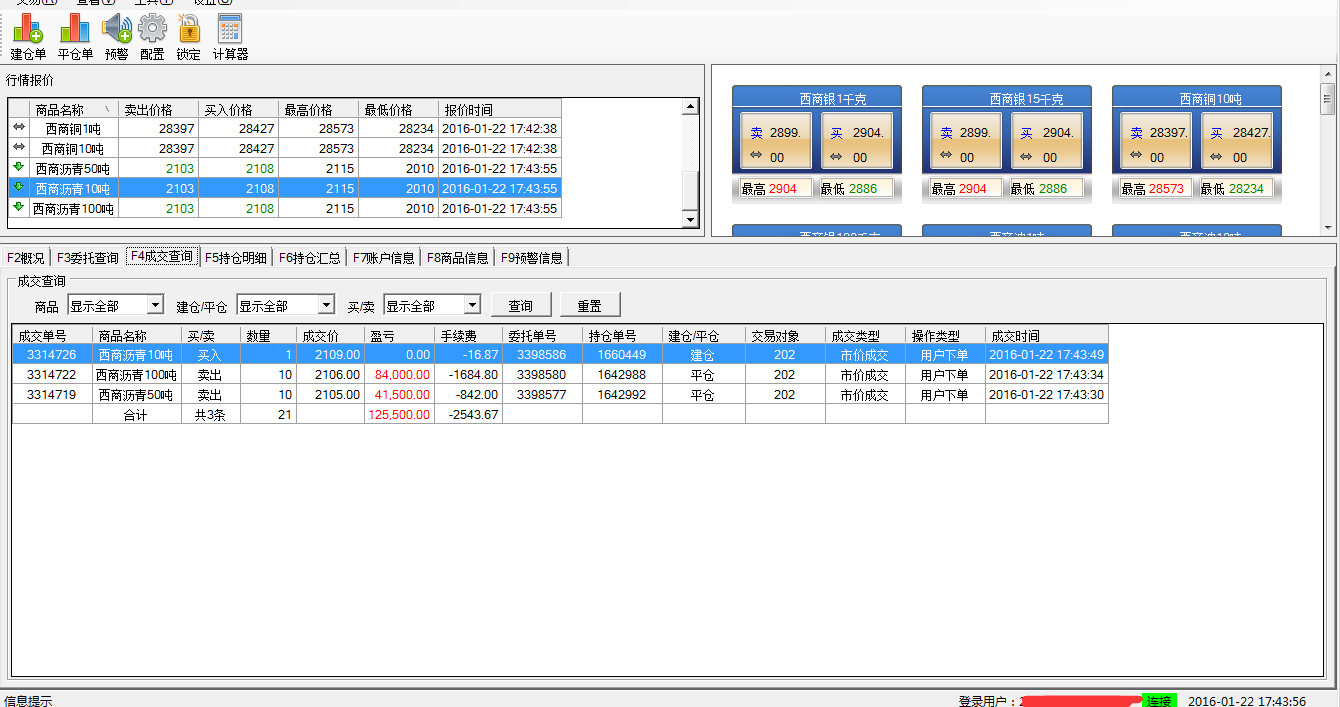Open the 建仓单 new position order icon
This screenshot has height=707, width=1340.
point(28,37)
